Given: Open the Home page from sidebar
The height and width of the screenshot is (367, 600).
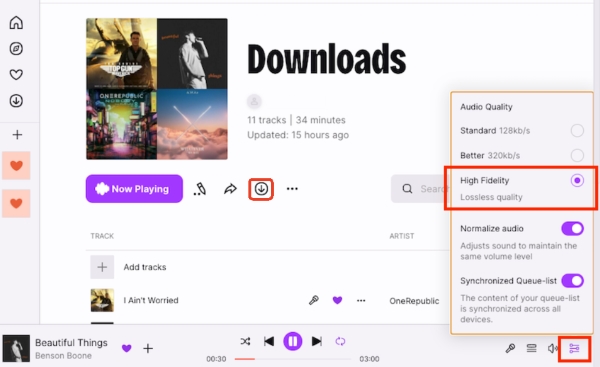Looking at the screenshot, I should pyautogui.click(x=16, y=23).
